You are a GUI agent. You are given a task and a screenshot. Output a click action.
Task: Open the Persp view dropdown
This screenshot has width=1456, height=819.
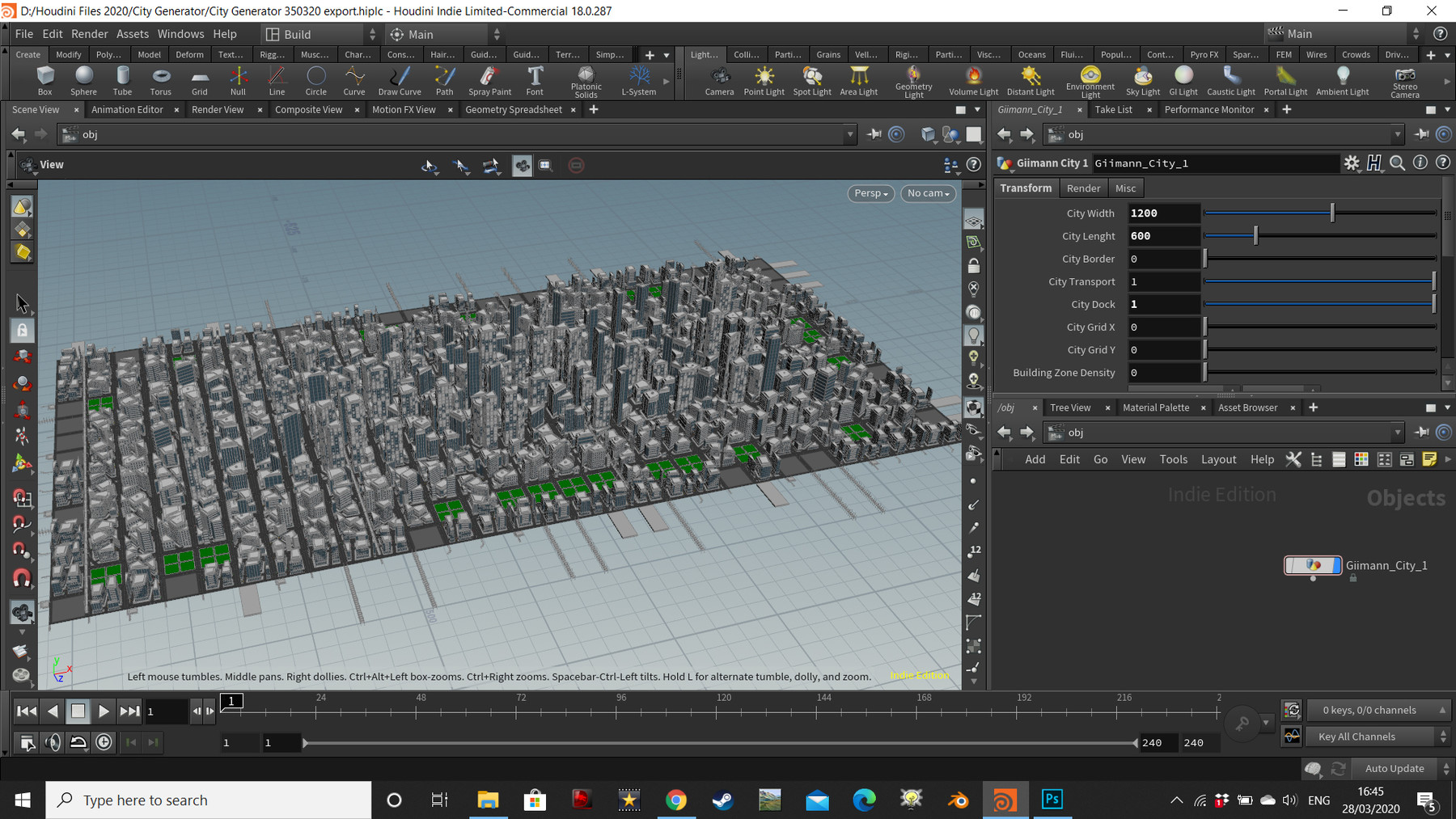[870, 193]
